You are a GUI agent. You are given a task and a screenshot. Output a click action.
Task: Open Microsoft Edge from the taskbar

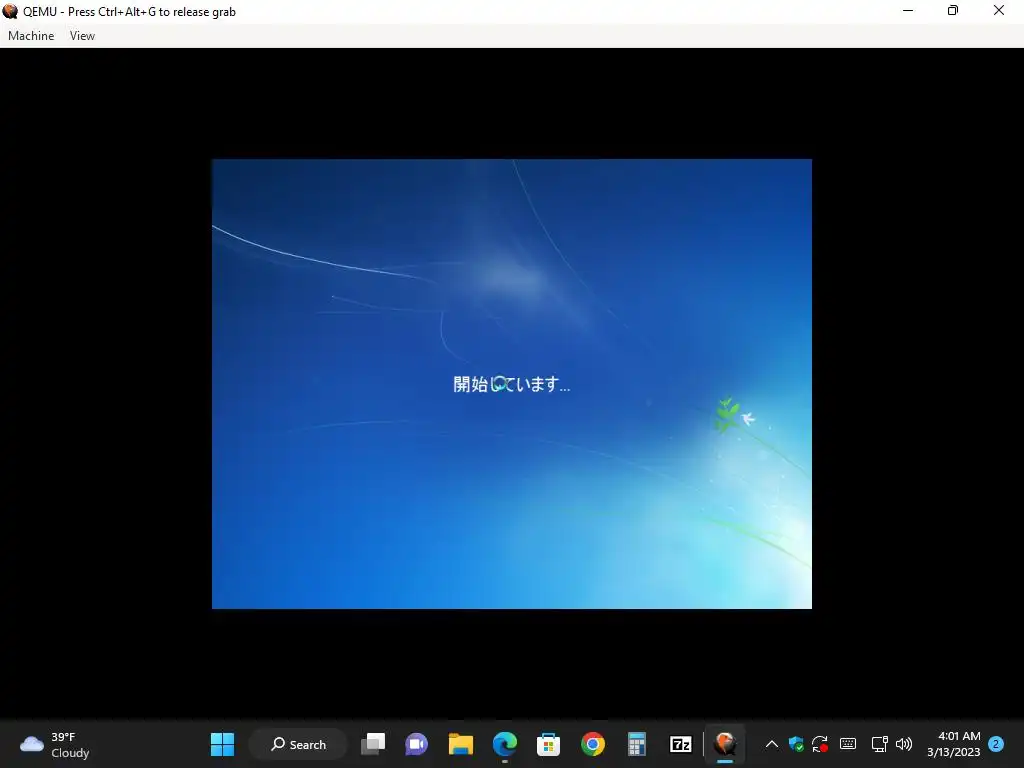click(505, 744)
